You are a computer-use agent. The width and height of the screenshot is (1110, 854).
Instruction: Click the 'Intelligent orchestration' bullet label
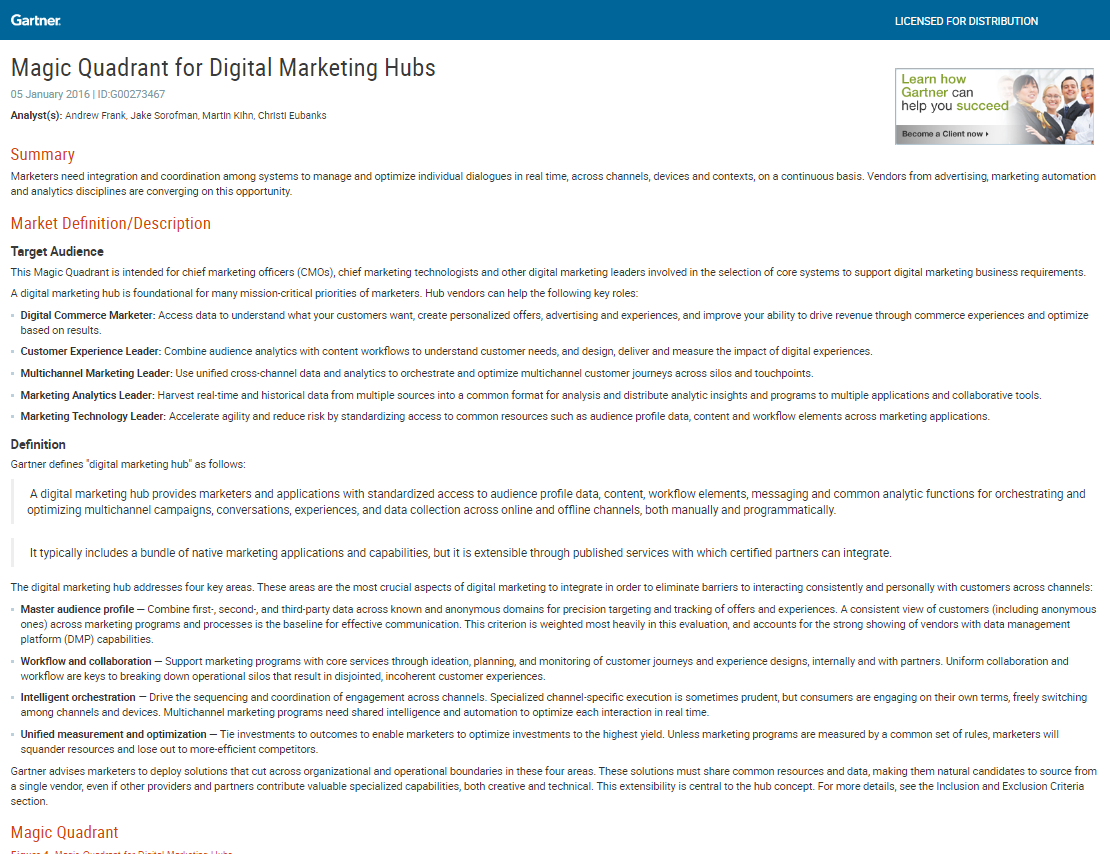click(x=78, y=698)
